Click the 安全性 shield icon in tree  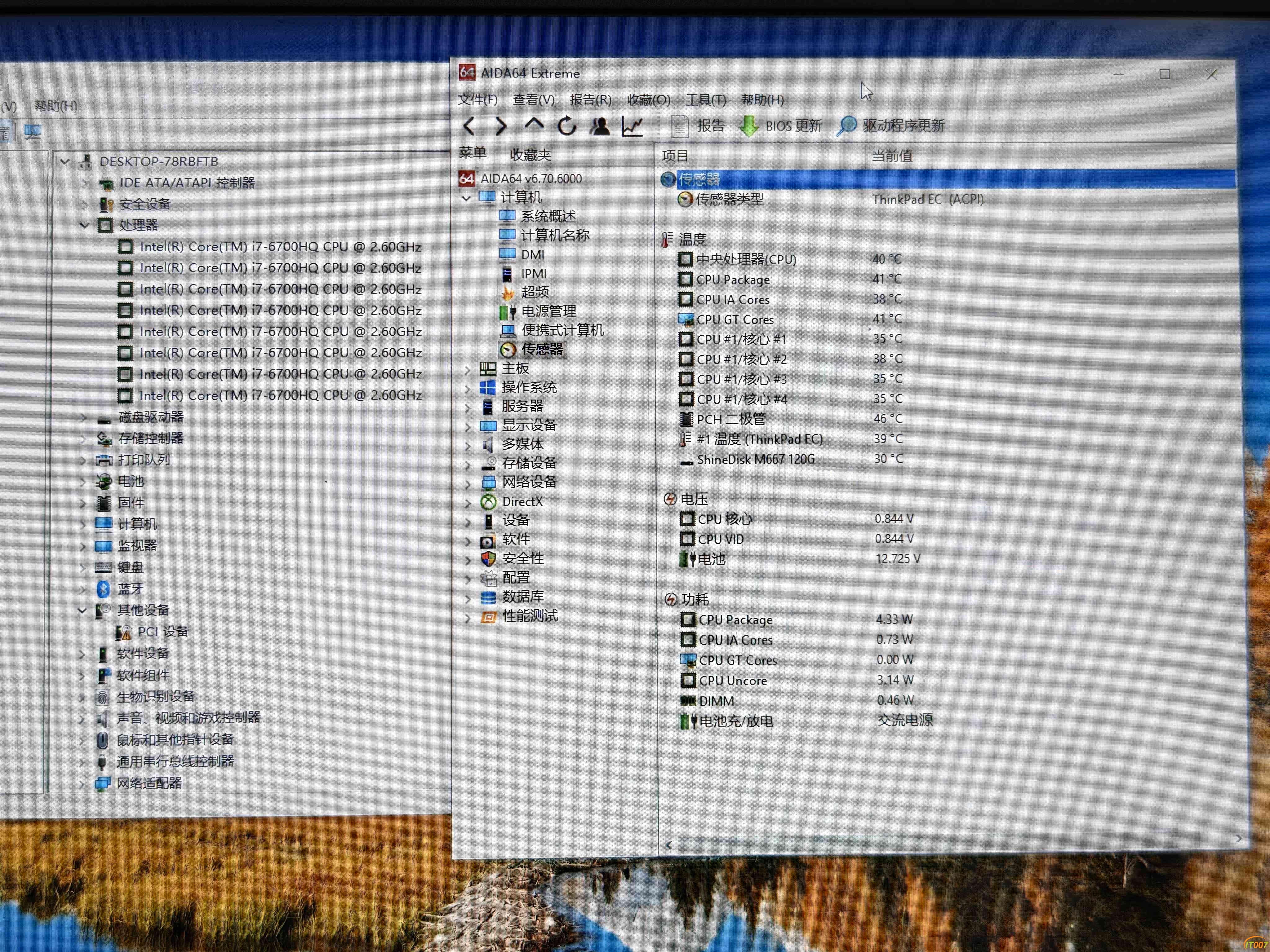coord(489,558)
